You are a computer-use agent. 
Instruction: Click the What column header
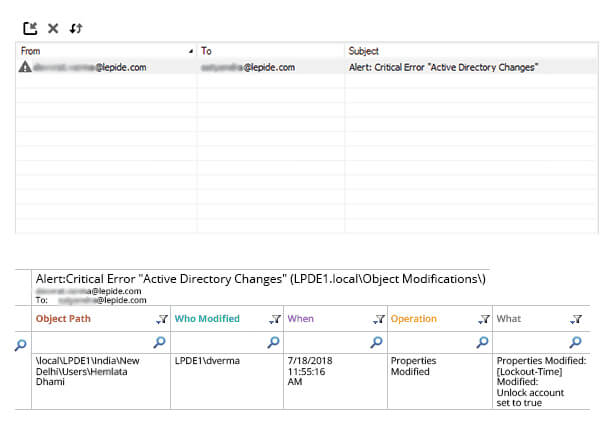tap(509, 319)
